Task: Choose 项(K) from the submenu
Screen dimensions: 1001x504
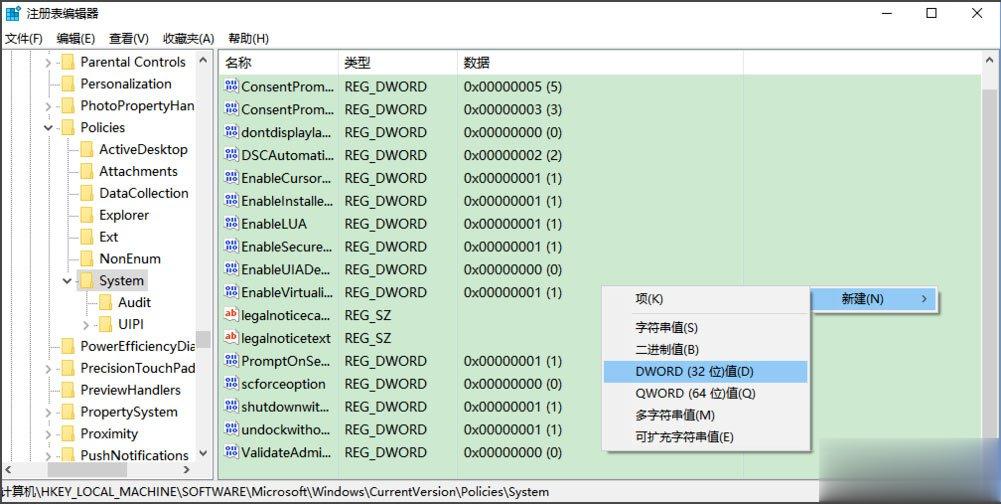Action: pos(705,299)
